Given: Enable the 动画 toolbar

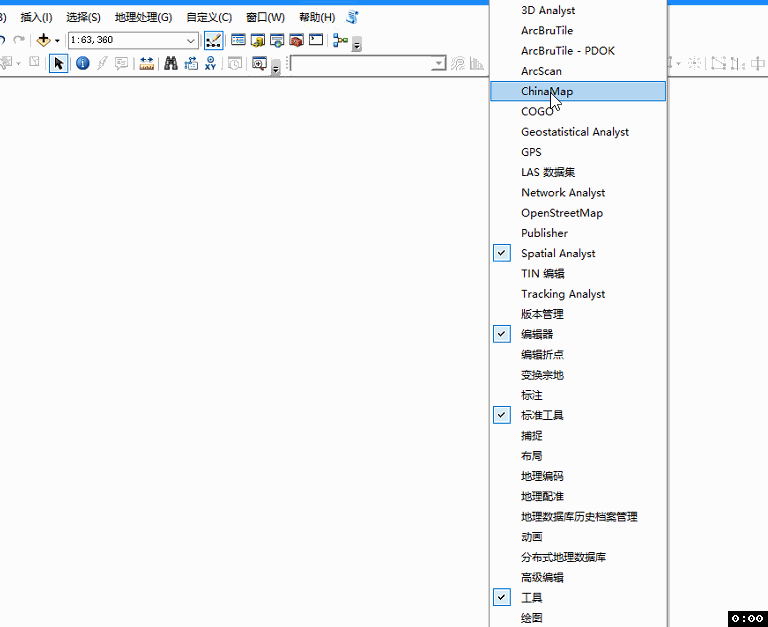Looking at the screenshot, I should tap(578, 537).
